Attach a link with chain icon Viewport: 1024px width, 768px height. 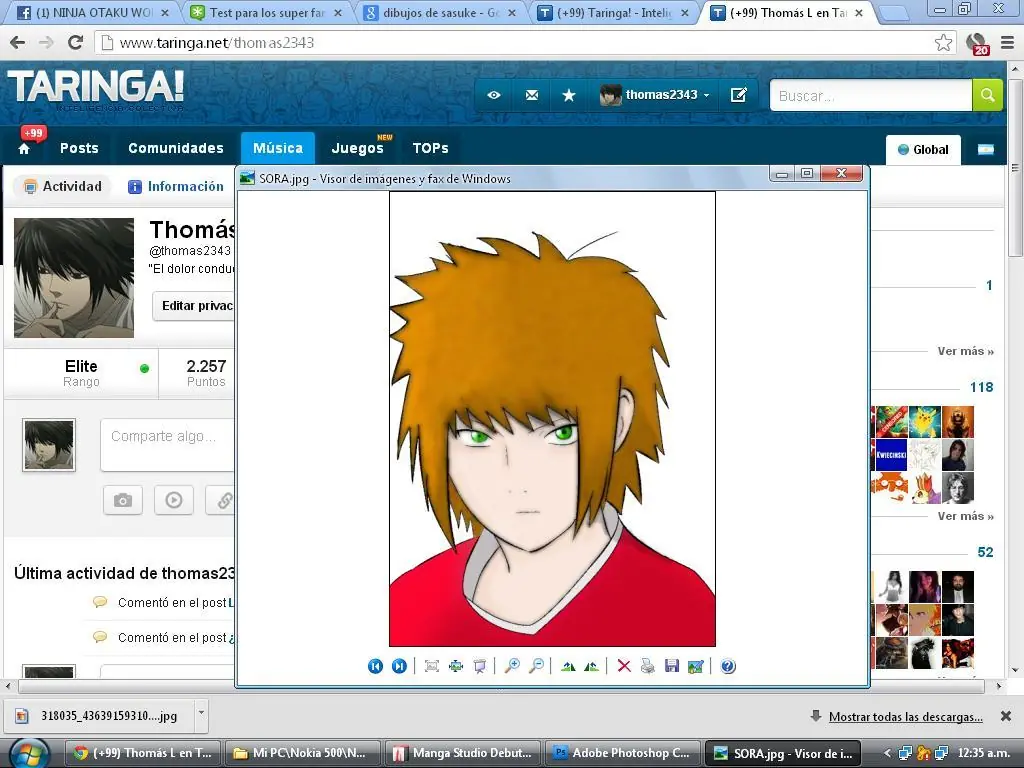point(222,500)
